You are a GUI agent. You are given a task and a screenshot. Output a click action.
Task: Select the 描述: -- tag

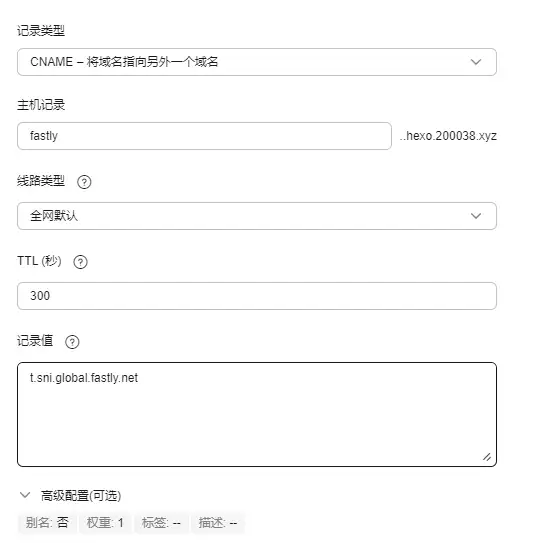(218, 523)
